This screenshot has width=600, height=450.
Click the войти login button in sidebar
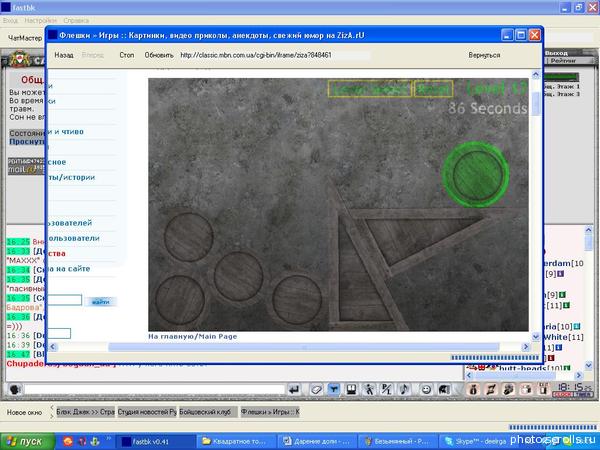click(101, 302)
